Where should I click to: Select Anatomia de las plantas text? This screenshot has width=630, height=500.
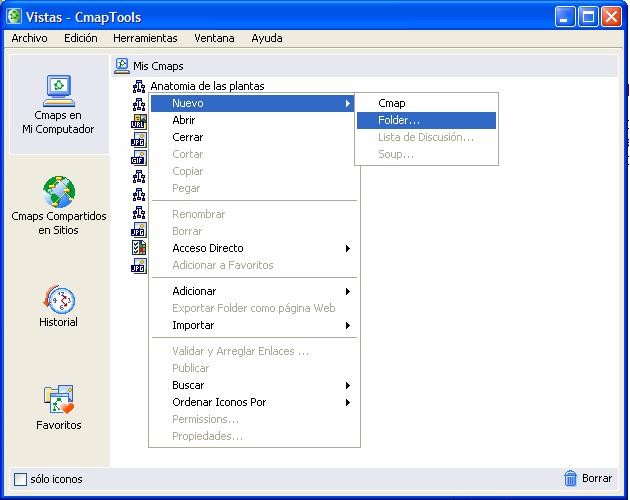207,86
